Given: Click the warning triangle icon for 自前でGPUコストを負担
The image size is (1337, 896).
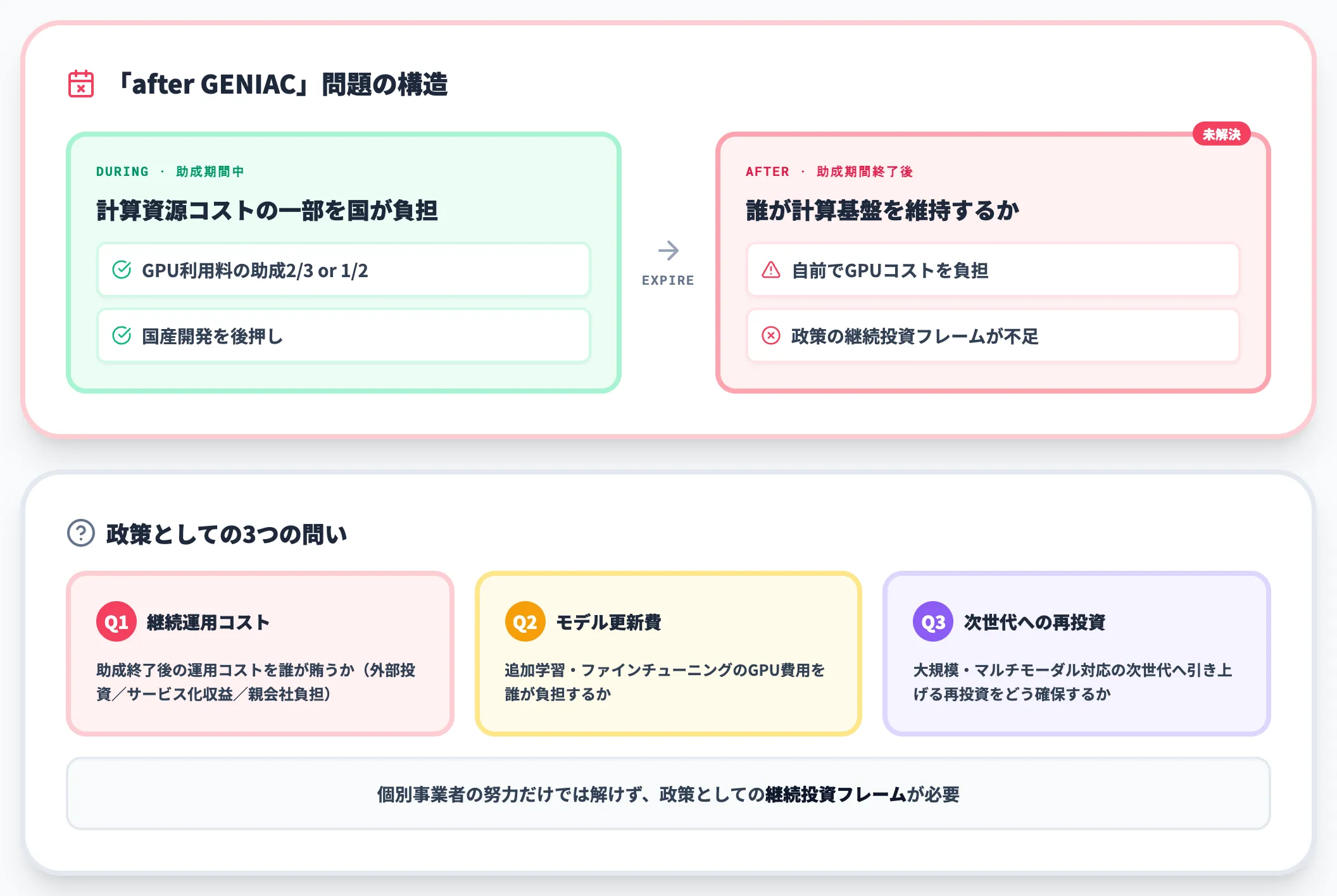Looking at the screenshot, I should tap(771, 270).
